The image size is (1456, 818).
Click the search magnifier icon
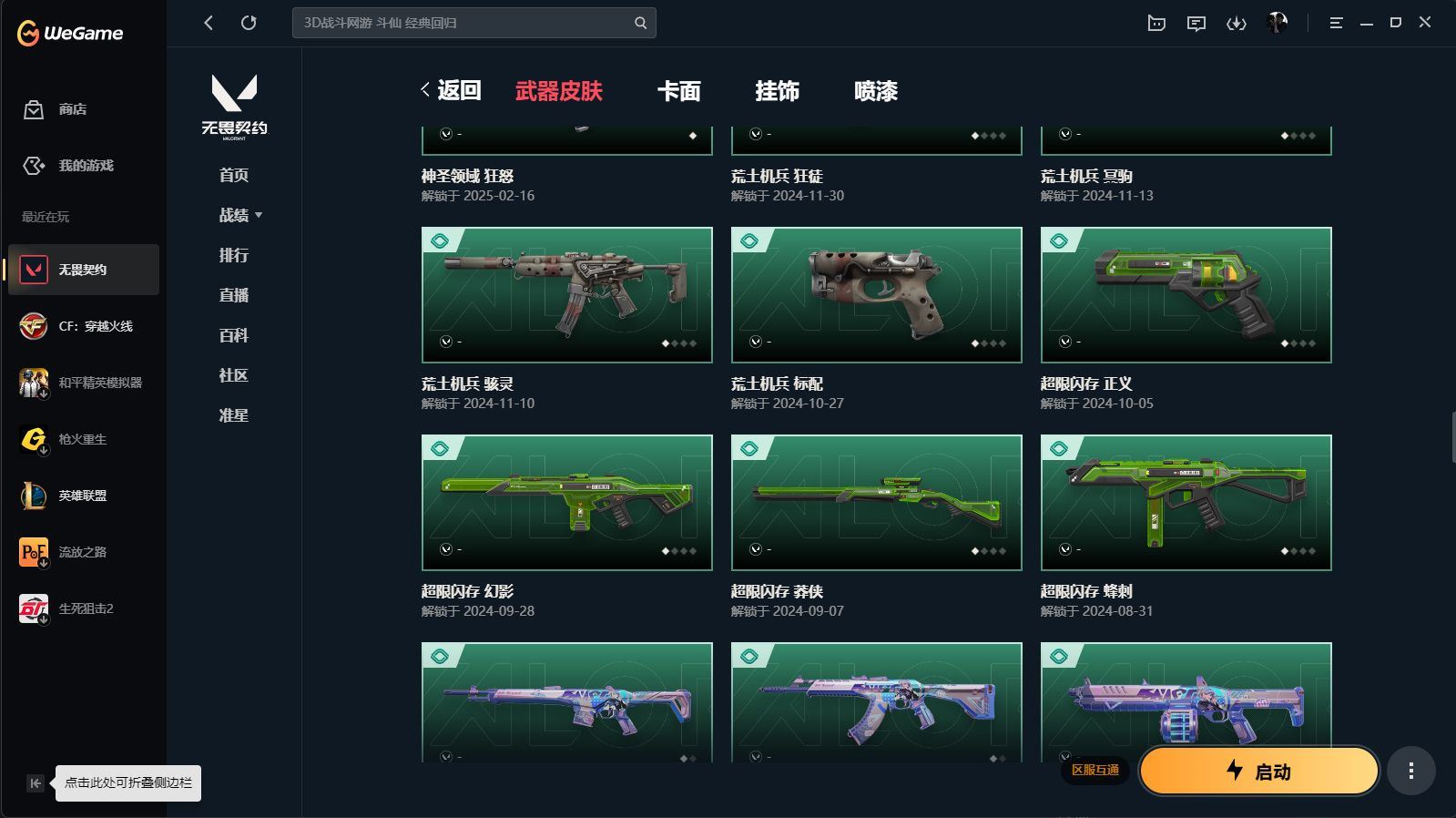pos(641,23)
